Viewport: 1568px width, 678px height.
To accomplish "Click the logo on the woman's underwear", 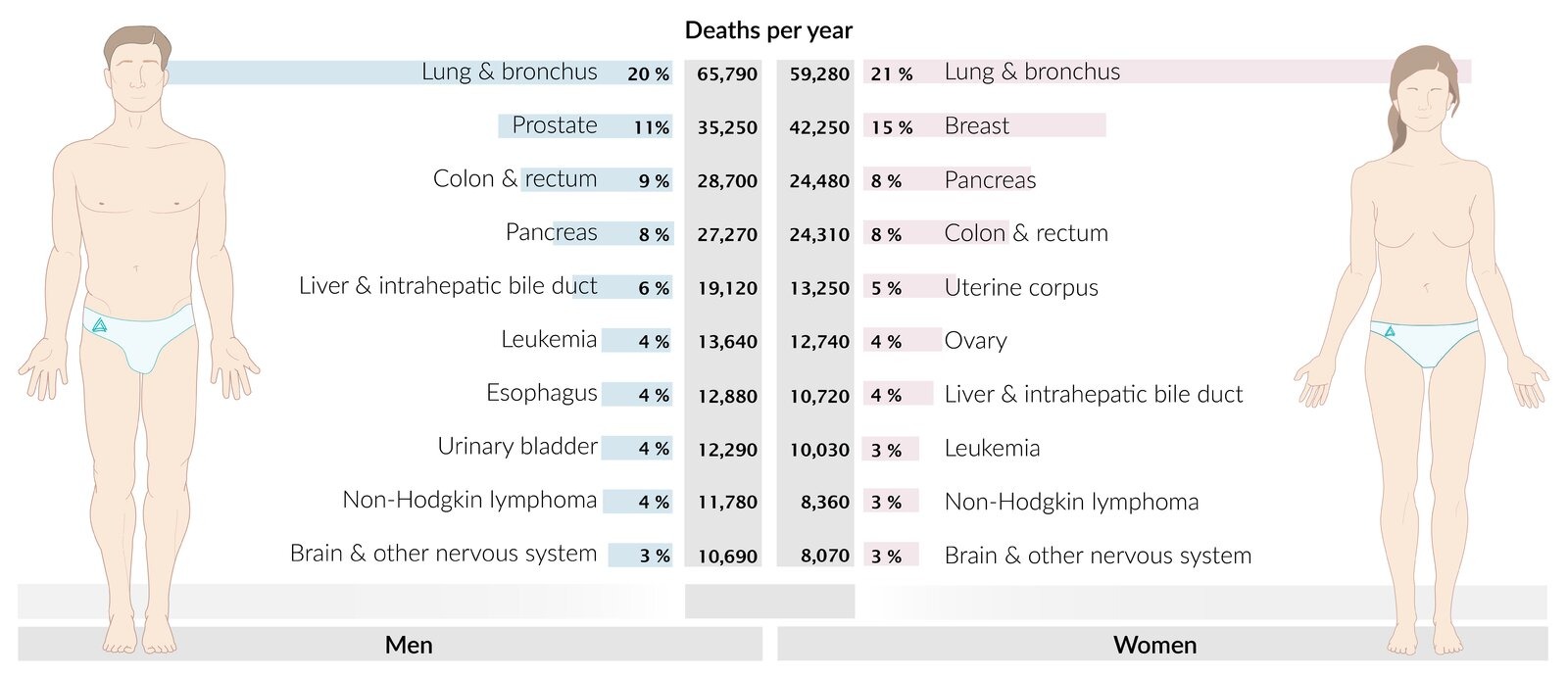I will pos(1390,332).
